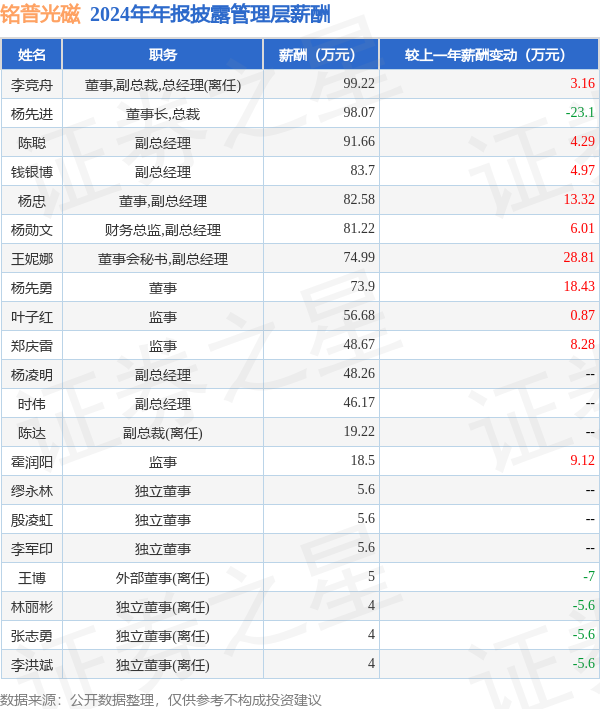600x709 pixels.
Task: Select the name 陈达
Action: point(32,433)
